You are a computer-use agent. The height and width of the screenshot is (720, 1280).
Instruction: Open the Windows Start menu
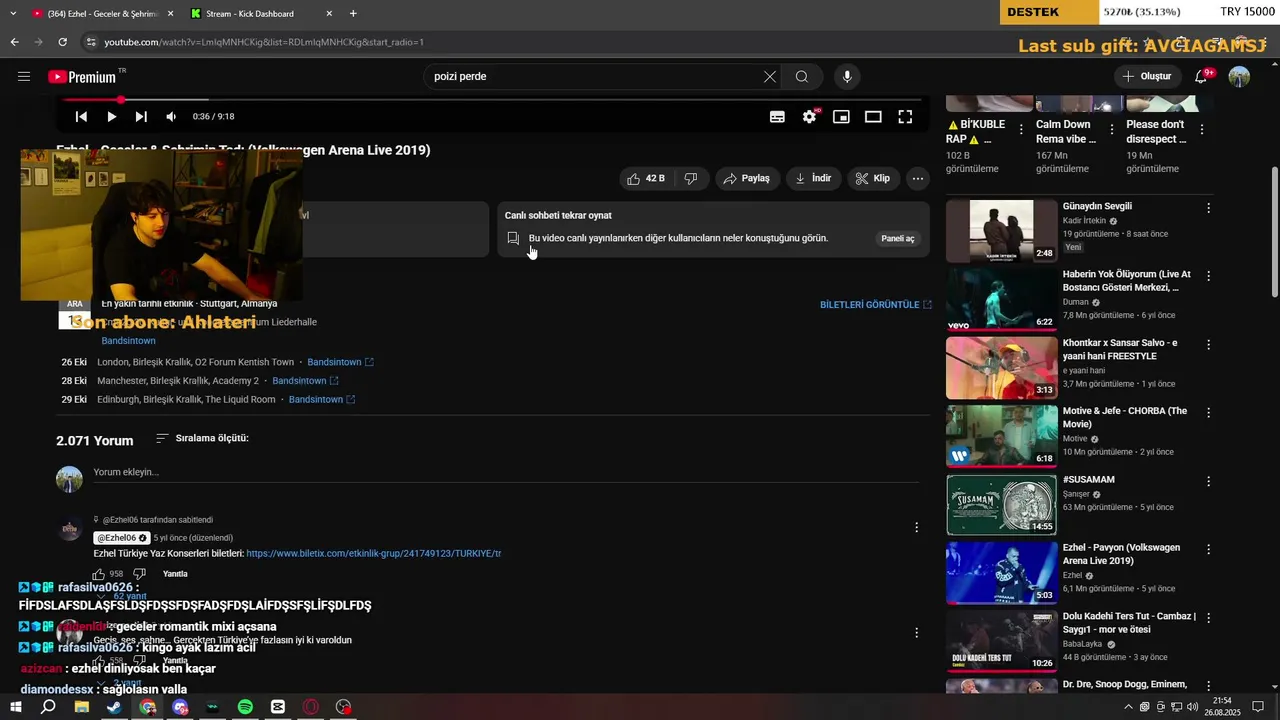[16, 707]
